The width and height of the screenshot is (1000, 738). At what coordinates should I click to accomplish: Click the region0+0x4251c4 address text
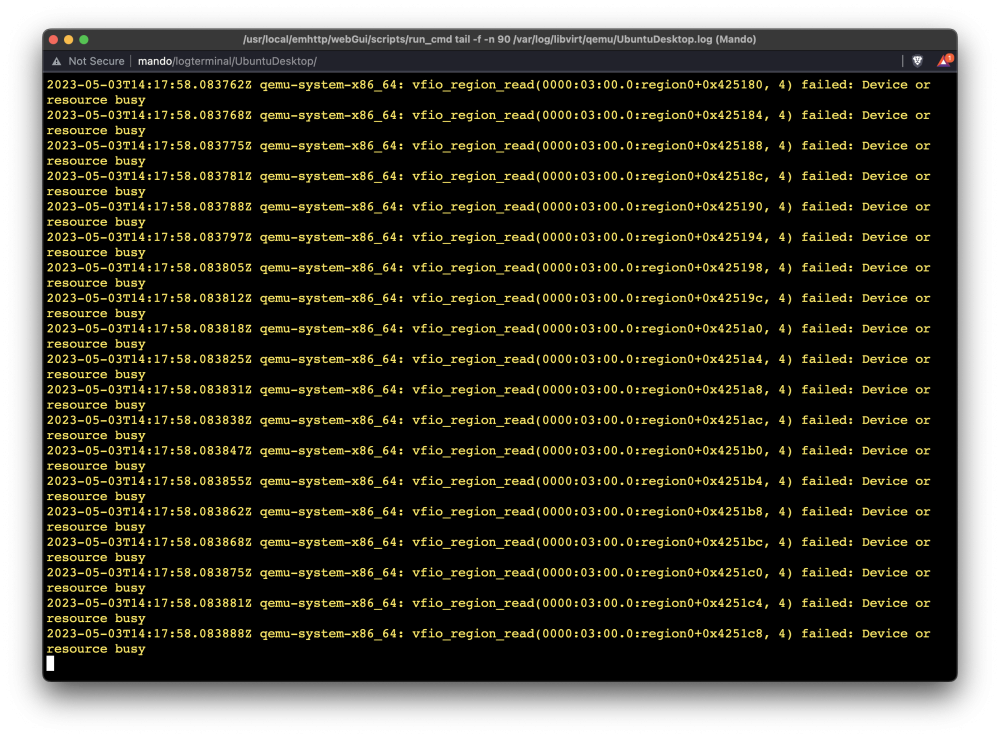coord(702,603)
